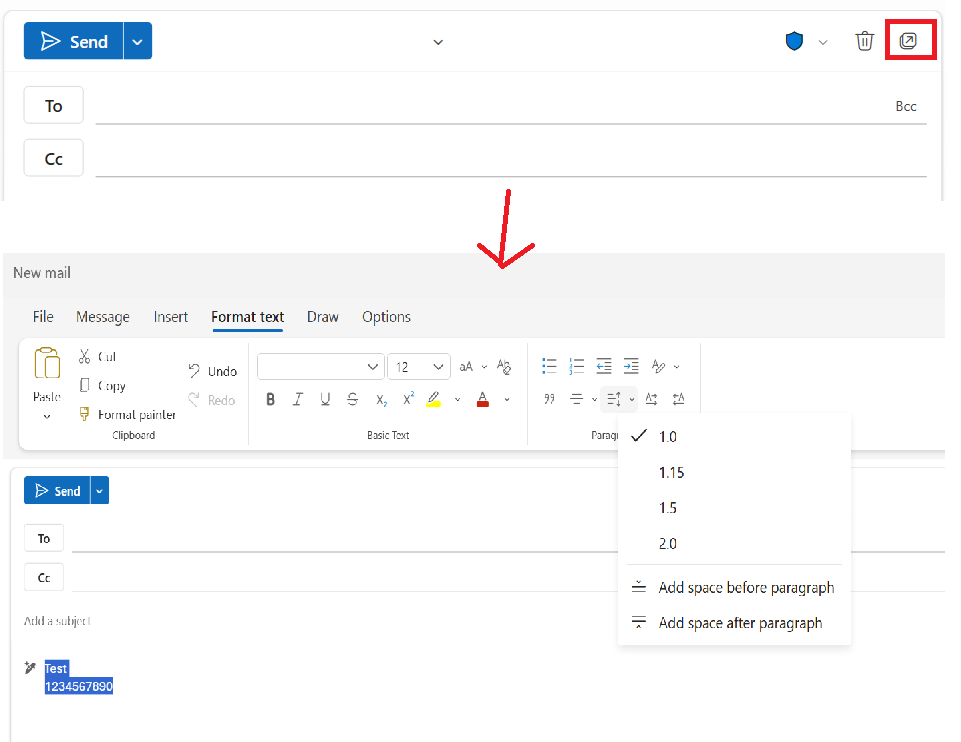Screen dimensions: 961x742
Task: Expand the Styles dropdown arrow
Action: [677, 366]
